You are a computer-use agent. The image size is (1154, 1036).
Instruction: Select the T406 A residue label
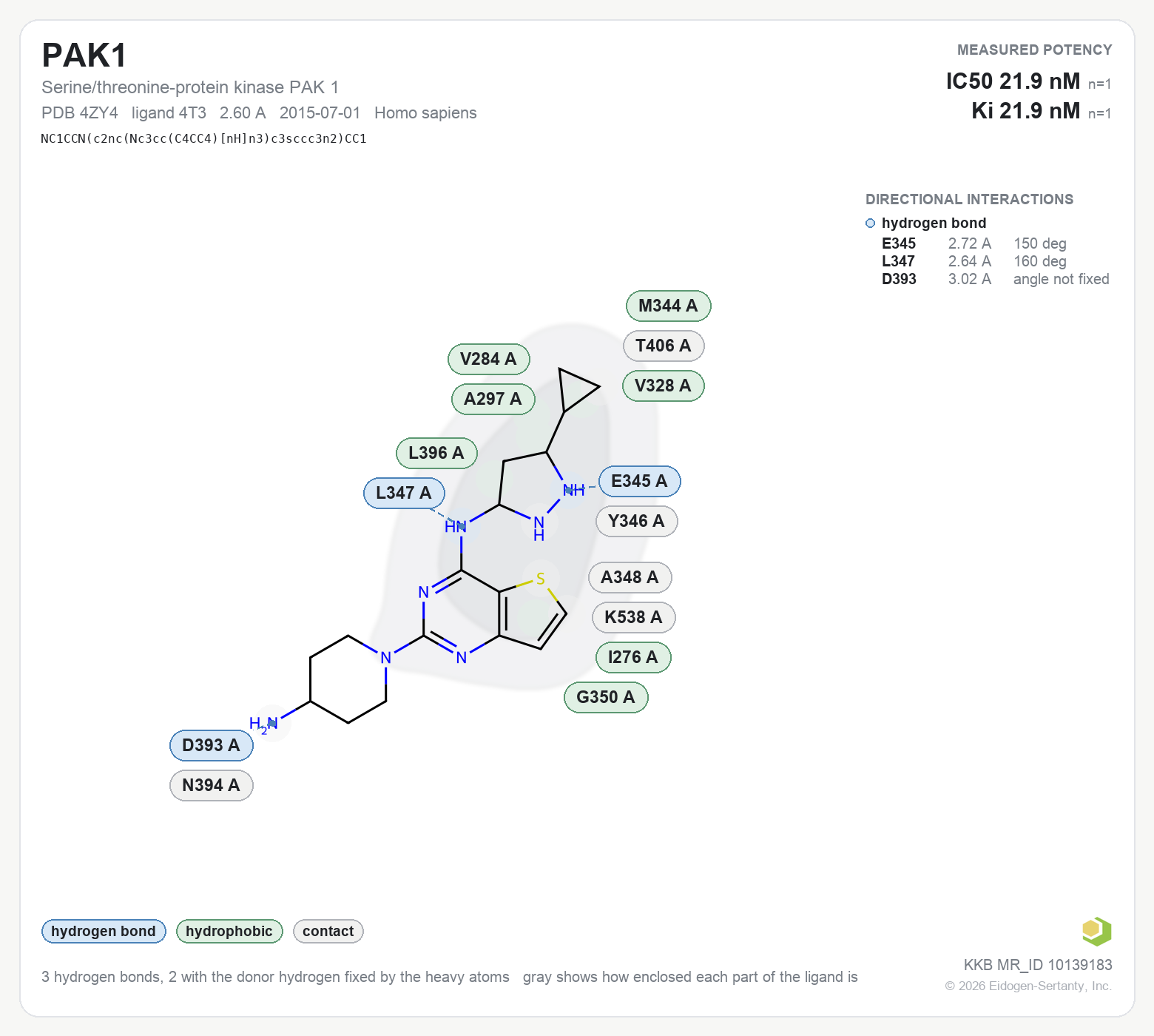tap(664, 346)
